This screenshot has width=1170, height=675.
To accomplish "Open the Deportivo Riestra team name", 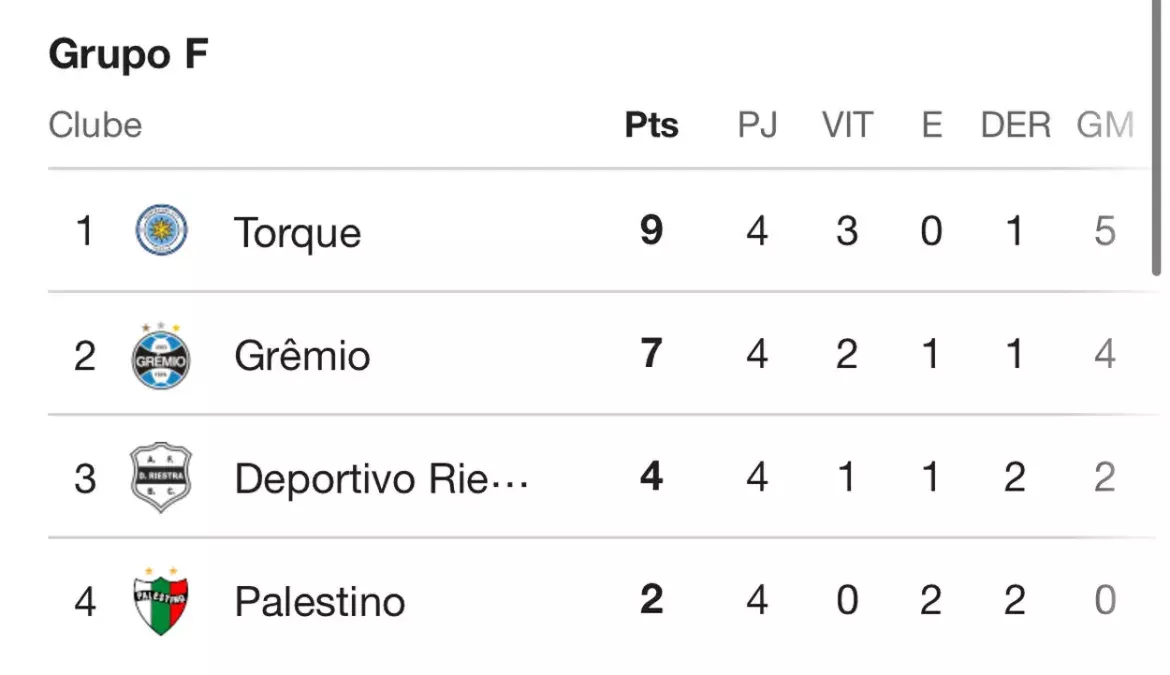I will pos(381,478).
